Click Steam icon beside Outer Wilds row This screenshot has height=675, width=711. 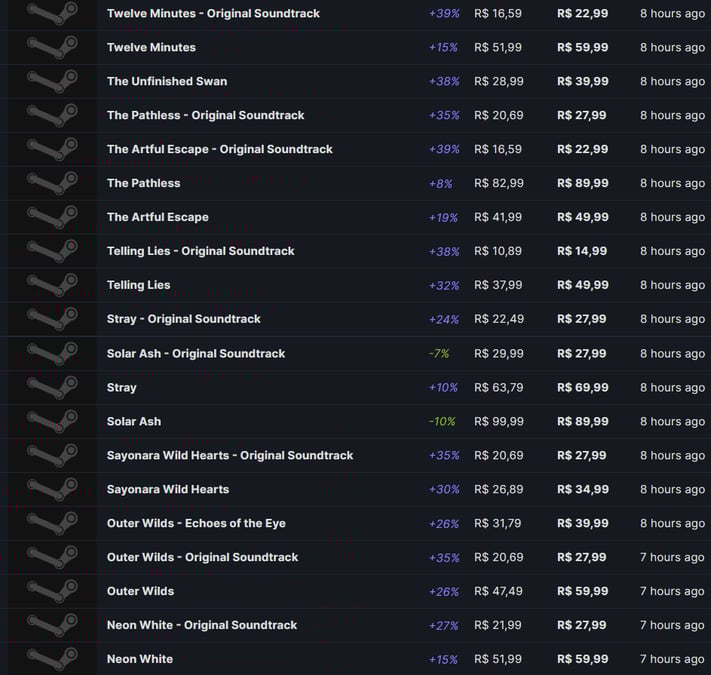(52, 591)
